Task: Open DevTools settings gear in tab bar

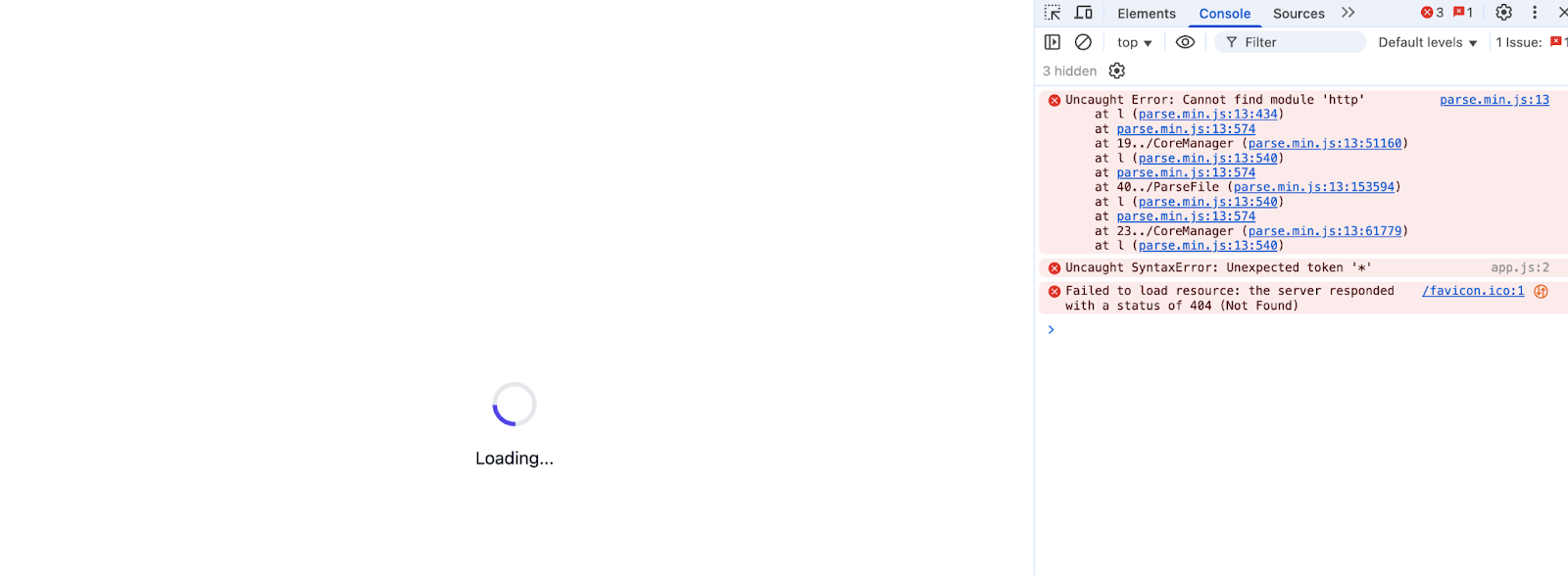Action: pyautogui.click(x=1503, y=13)
